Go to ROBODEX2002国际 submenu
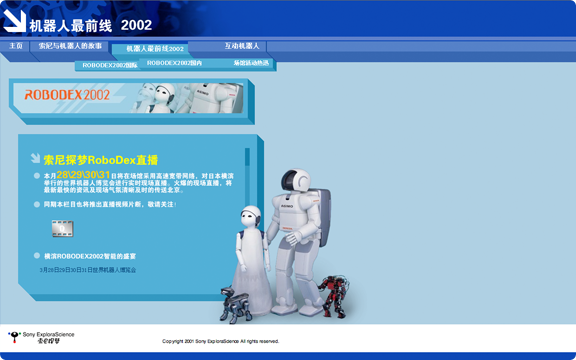The height and width of the screenshot is (360, 576). pos(110,65)
